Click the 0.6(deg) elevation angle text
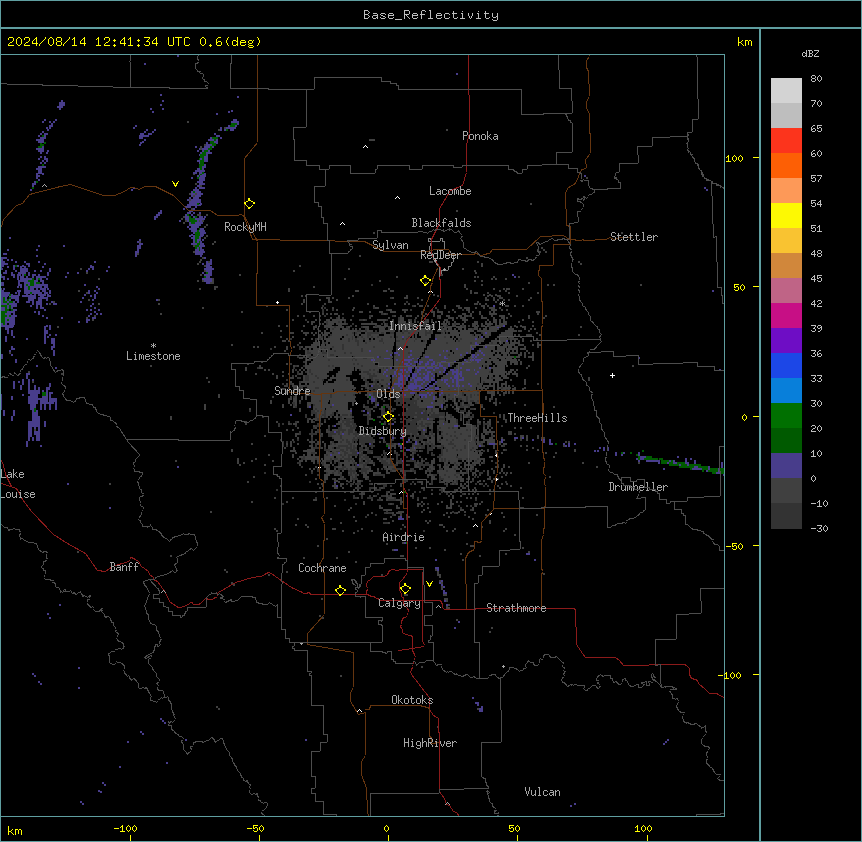 230,42
